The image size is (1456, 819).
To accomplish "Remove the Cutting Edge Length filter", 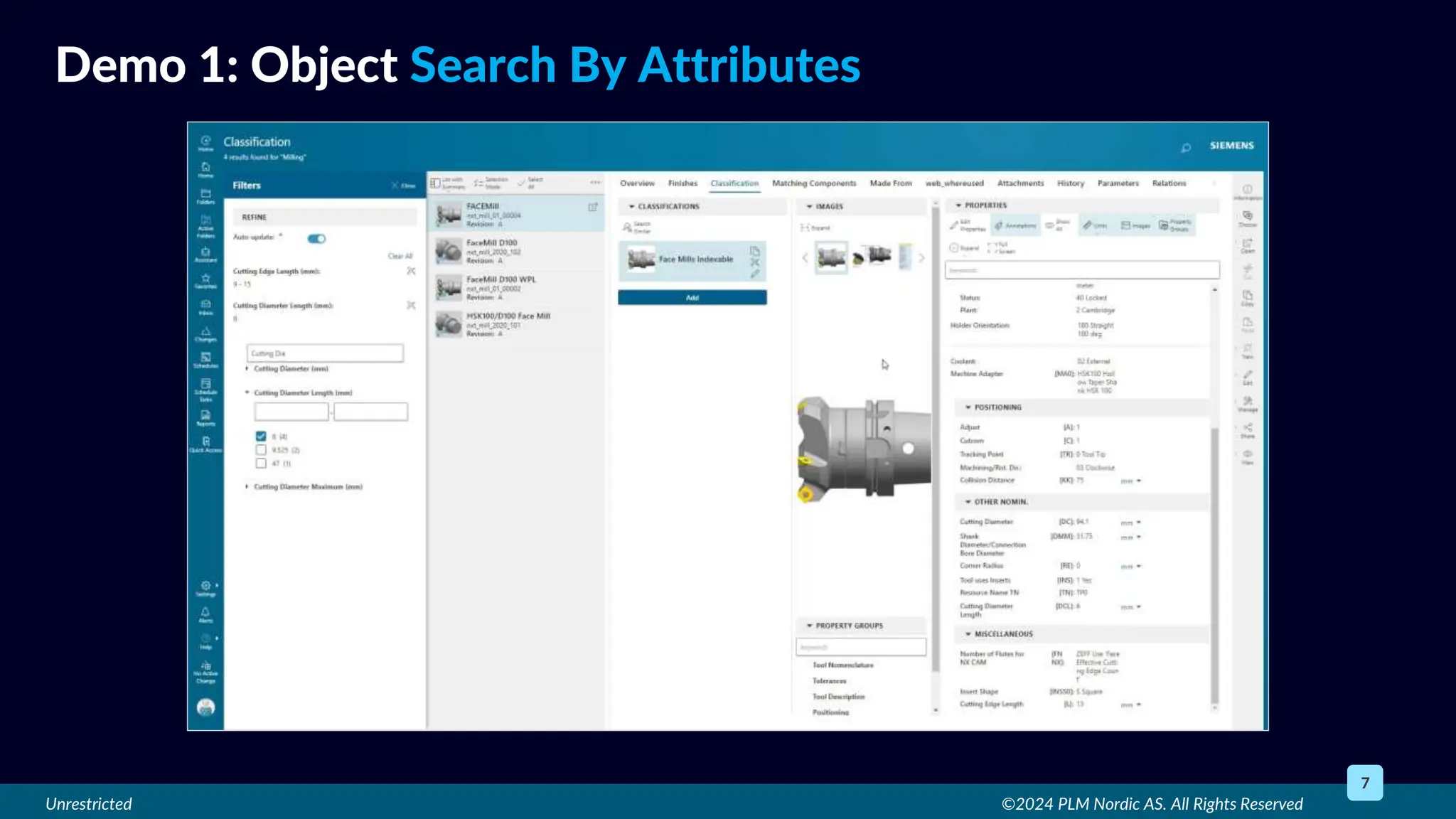I will click(x=411, y=271).
